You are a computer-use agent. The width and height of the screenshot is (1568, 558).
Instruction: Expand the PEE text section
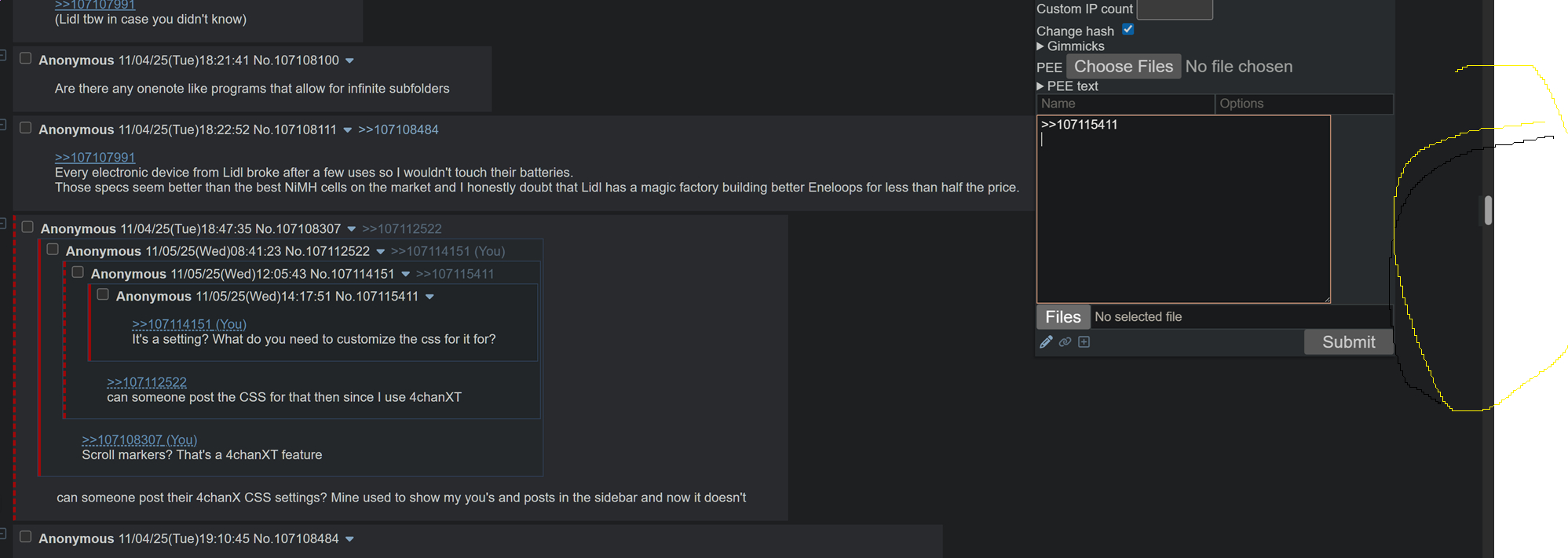(x=1067, y=86)
